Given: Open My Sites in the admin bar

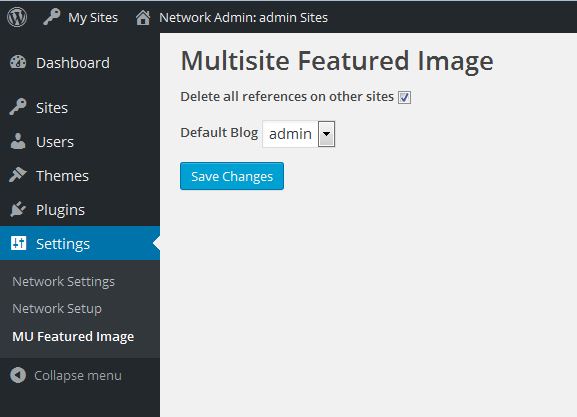Looking at the screenshot, I should 93,17.
